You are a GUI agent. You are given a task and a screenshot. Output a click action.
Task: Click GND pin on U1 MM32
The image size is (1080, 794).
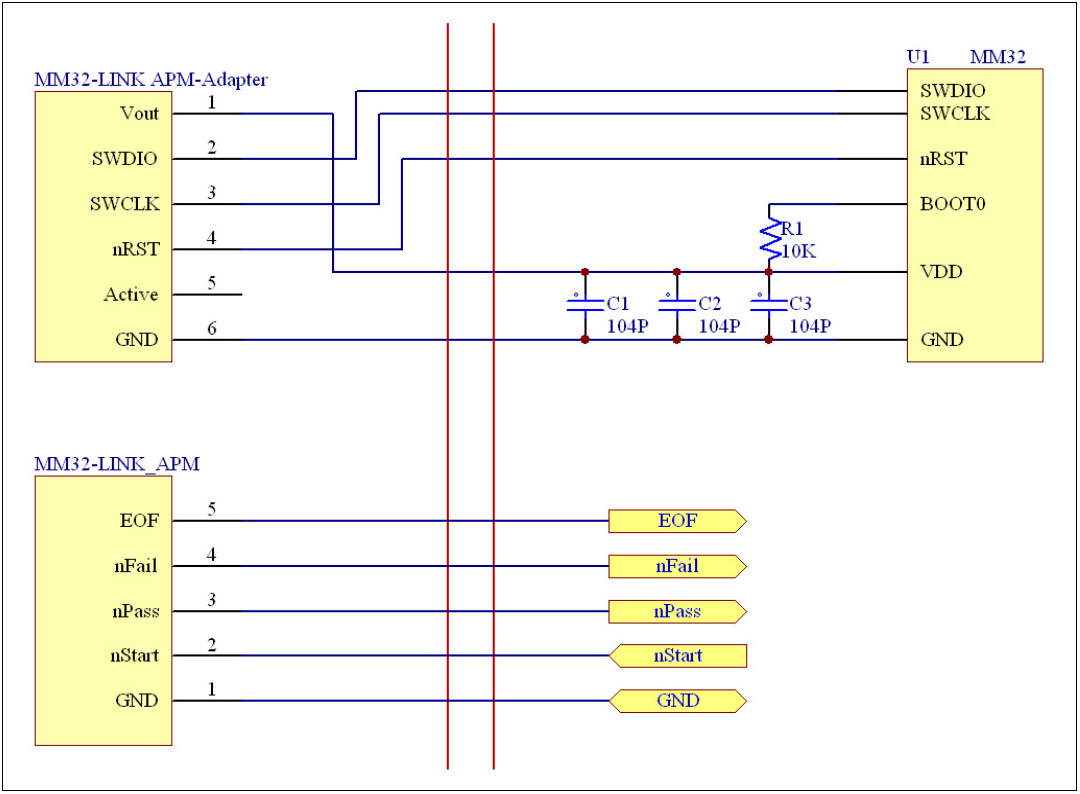coord(942,339)
